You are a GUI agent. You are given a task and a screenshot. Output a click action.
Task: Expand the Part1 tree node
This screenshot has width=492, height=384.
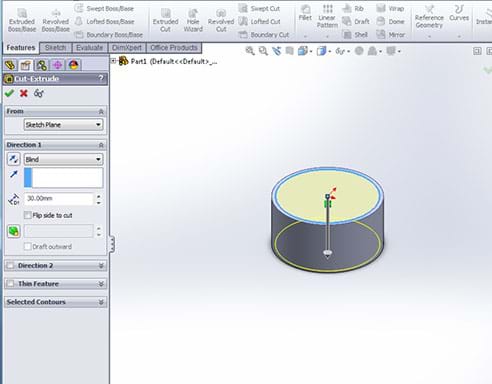pyautogui.click(x=113, y=61)
